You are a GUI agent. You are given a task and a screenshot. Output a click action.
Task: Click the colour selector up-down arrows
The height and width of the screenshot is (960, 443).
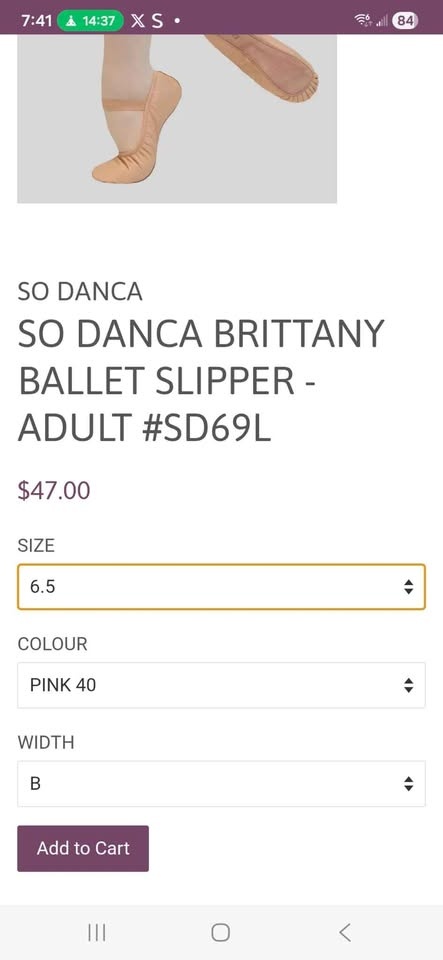(x=408, y=685)
